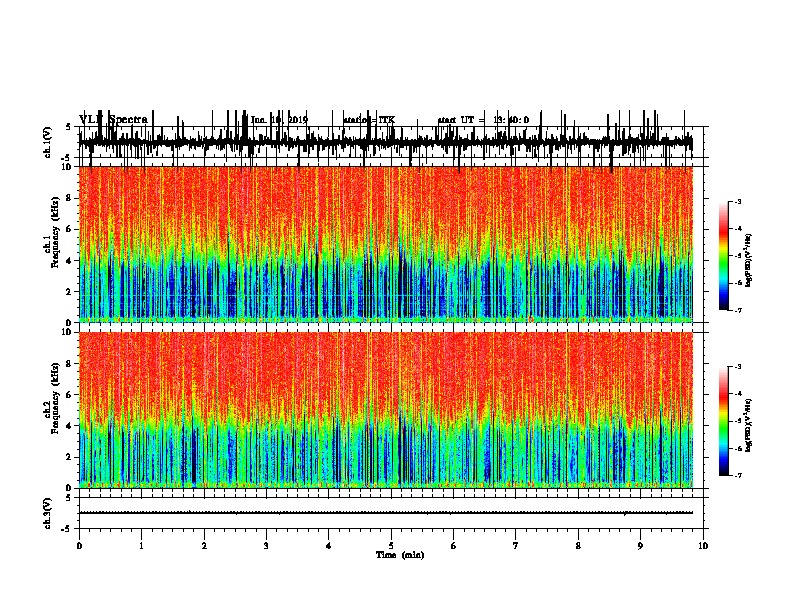Screen dimensions: 792x612
Task: Select the ch.2 "Frequency (kHz)" axis label
Action: click(56, 397)
